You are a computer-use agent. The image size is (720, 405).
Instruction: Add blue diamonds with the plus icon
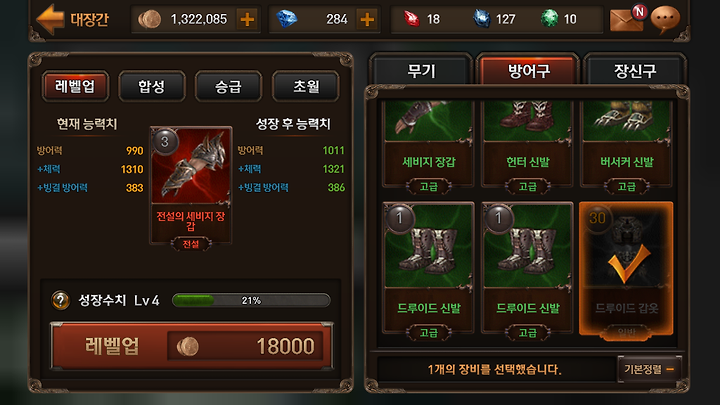coord(367,19)
